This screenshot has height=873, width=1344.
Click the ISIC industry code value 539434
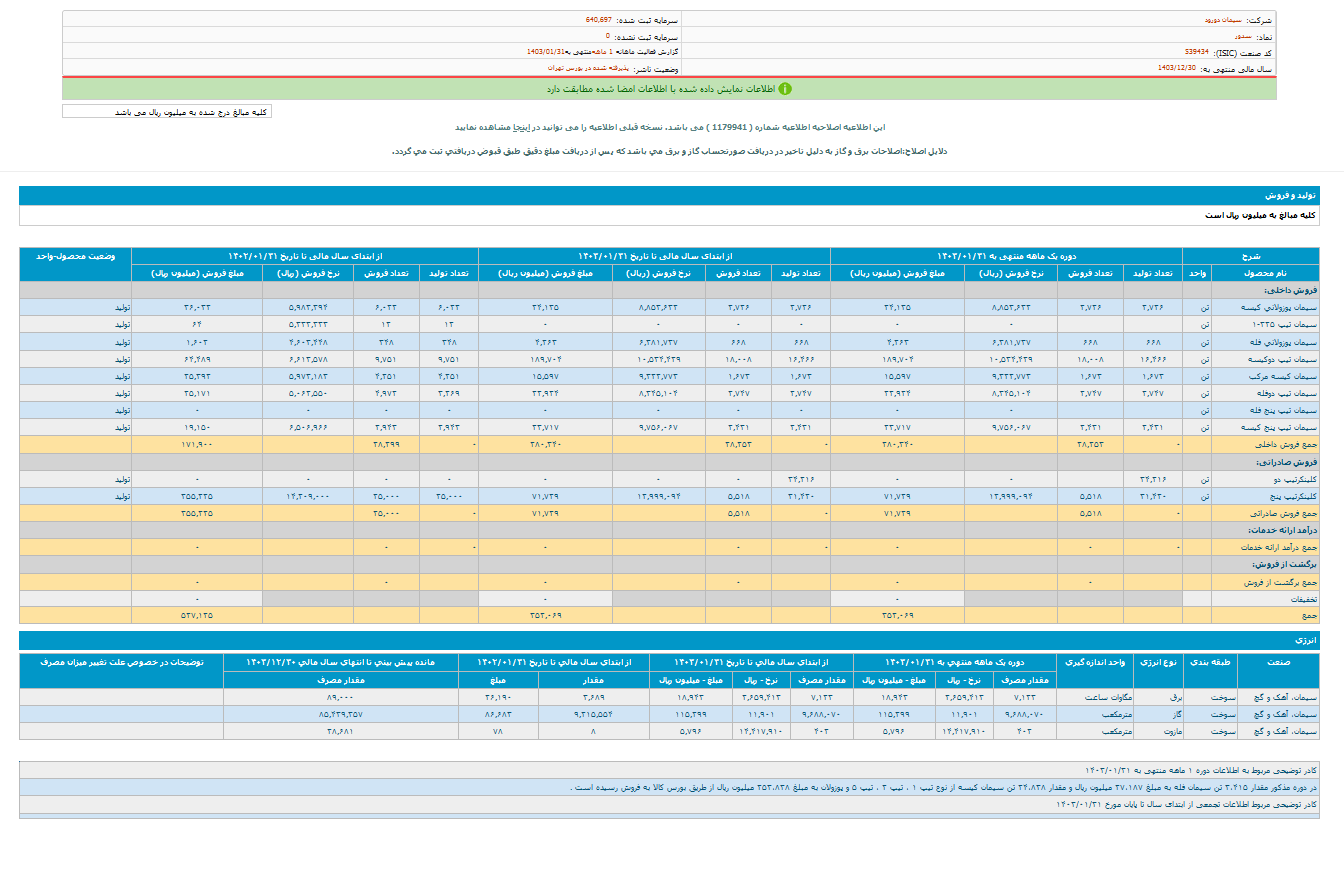click(x=1196, y=52)
